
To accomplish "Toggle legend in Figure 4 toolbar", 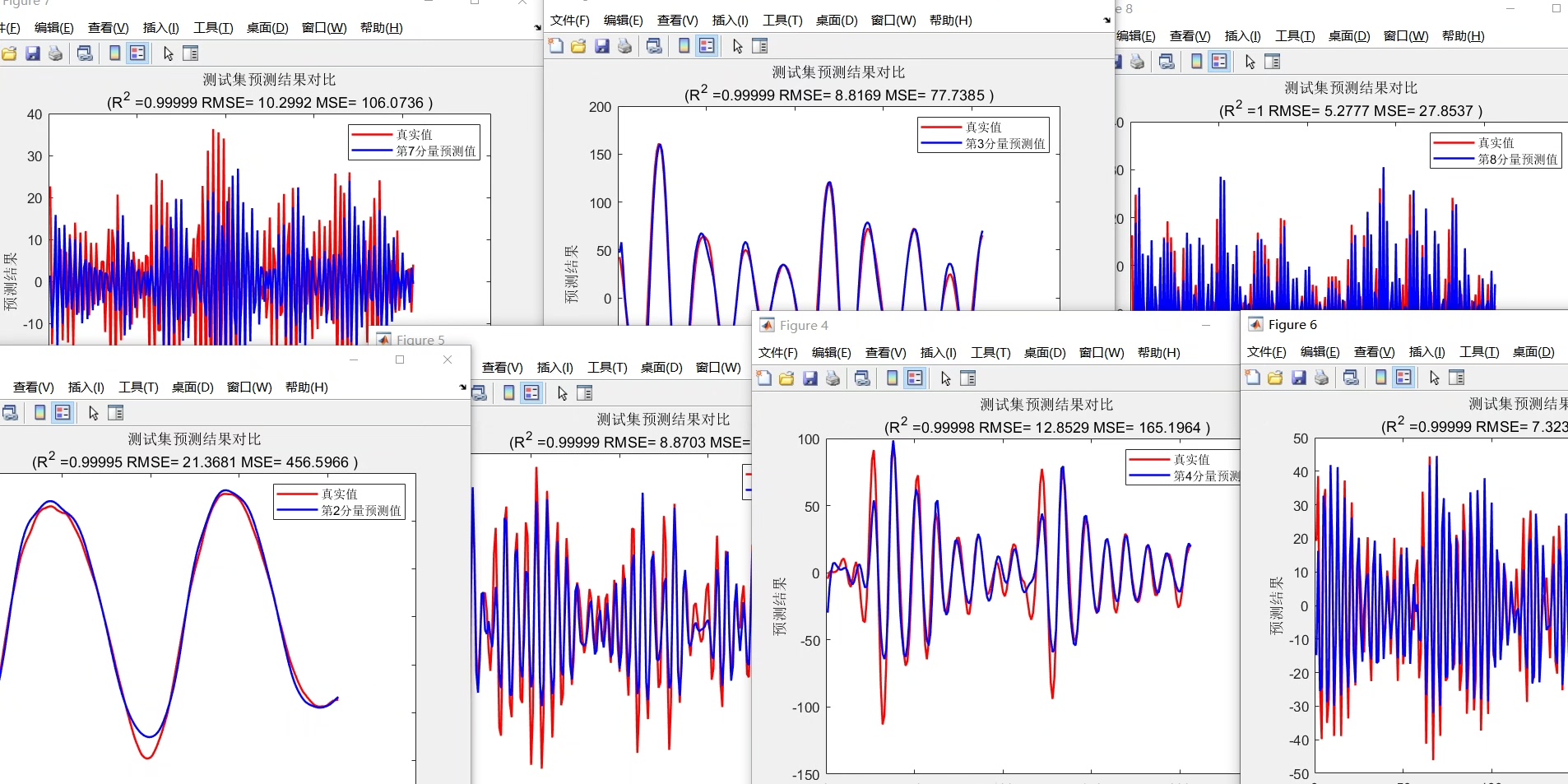I will click(915, 378).
